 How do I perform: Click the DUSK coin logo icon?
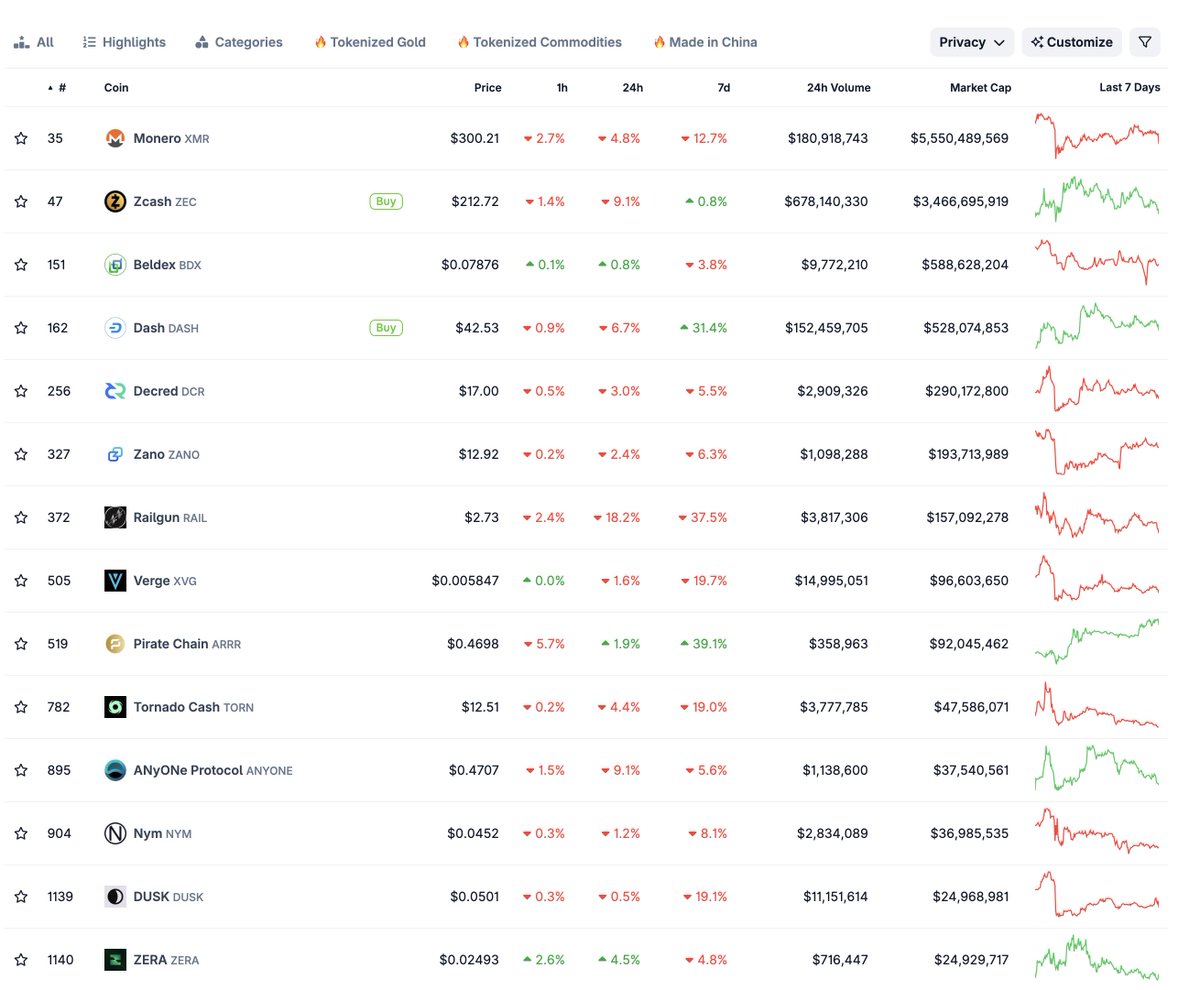pyautogui.click(x=115, y=896)
